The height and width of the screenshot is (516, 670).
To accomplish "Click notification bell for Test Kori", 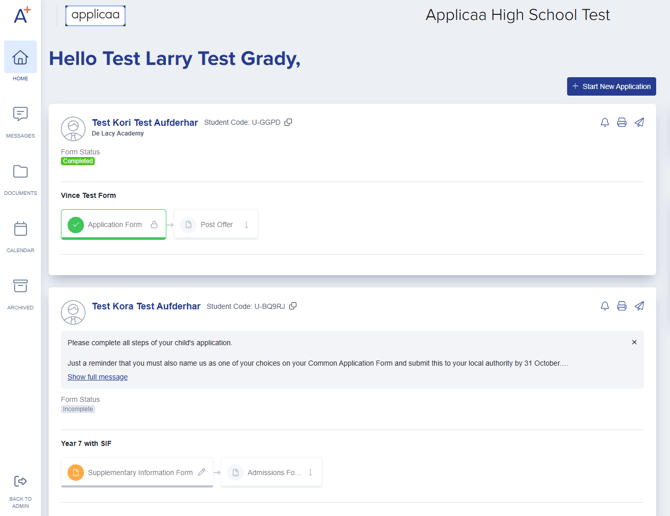I will (x=604, y=123).
